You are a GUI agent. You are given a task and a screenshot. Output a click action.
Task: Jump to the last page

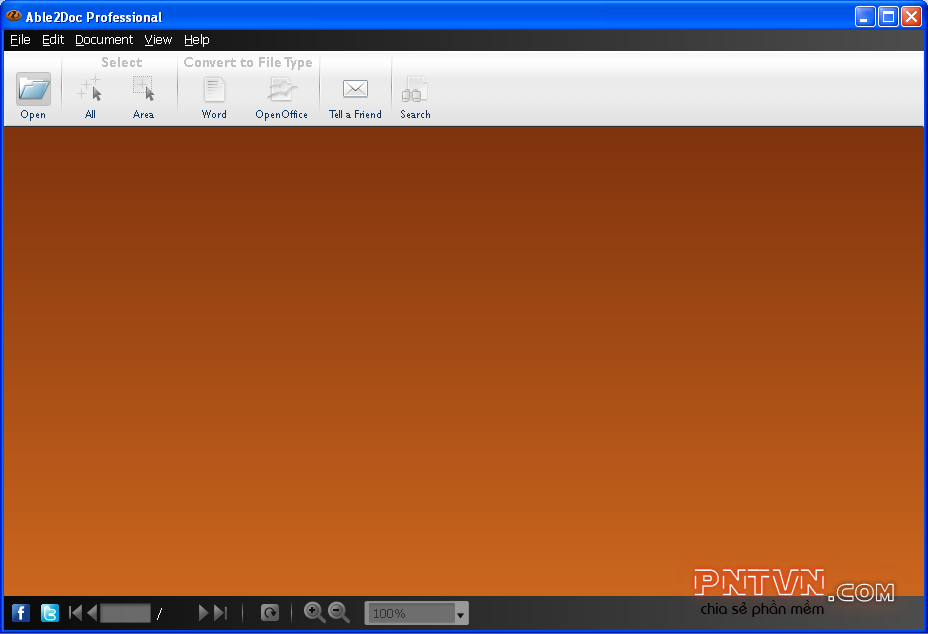(x=221, y=613)
